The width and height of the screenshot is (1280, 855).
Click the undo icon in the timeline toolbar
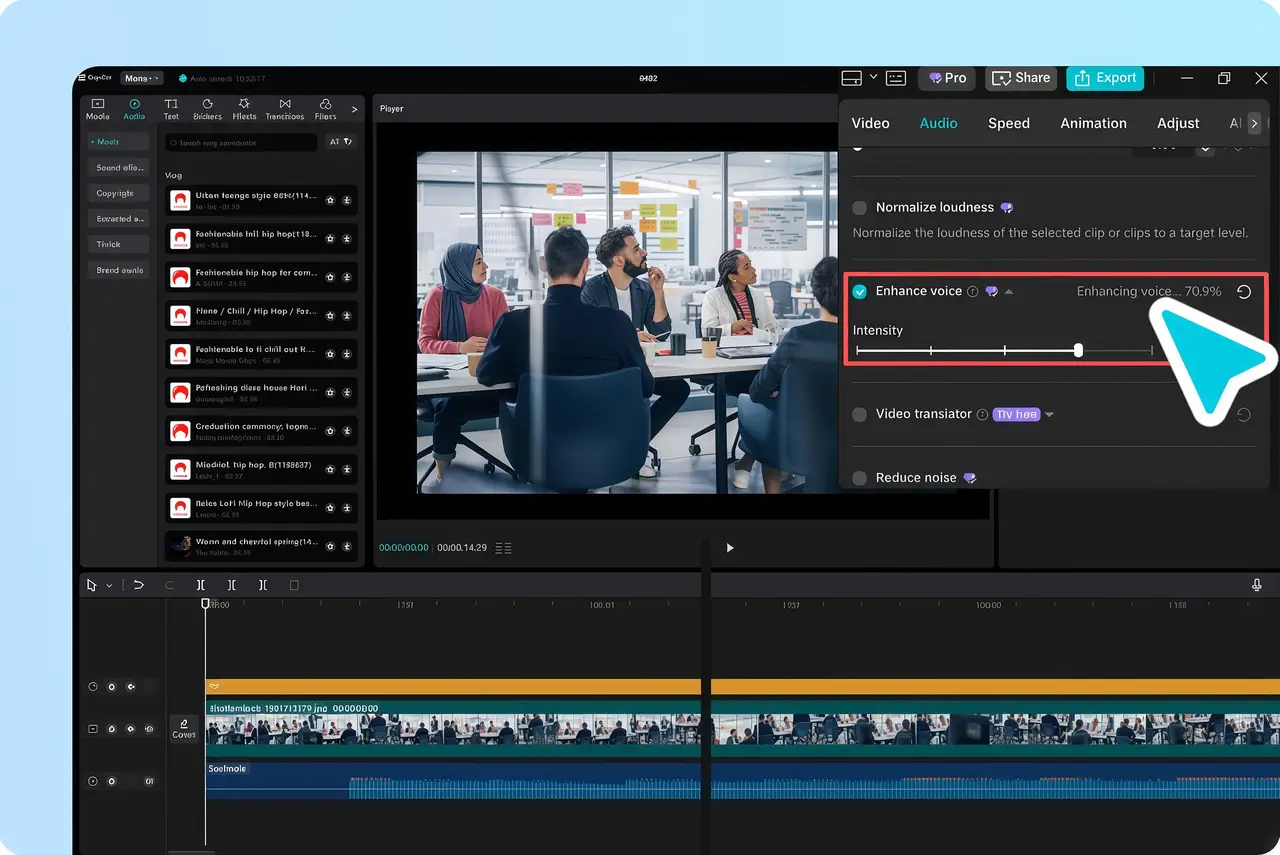[x=138, y=584]
